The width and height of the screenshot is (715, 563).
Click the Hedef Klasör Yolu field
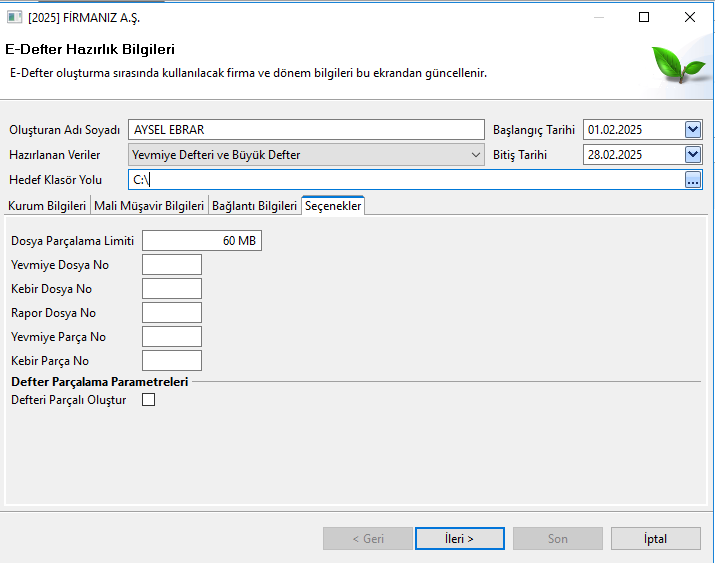(406, 180)
